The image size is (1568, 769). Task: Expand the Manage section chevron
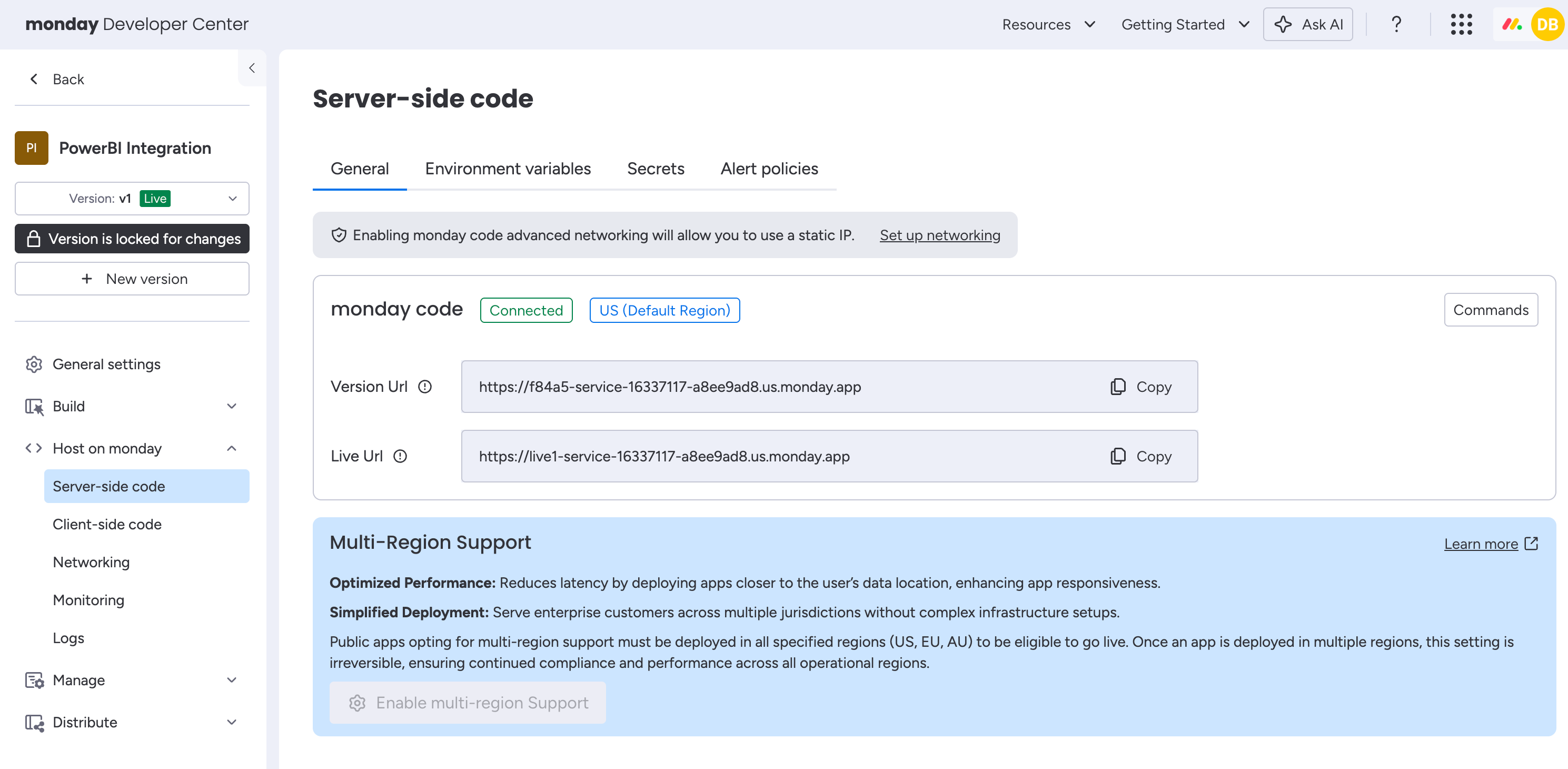click(x=232, y=679)
